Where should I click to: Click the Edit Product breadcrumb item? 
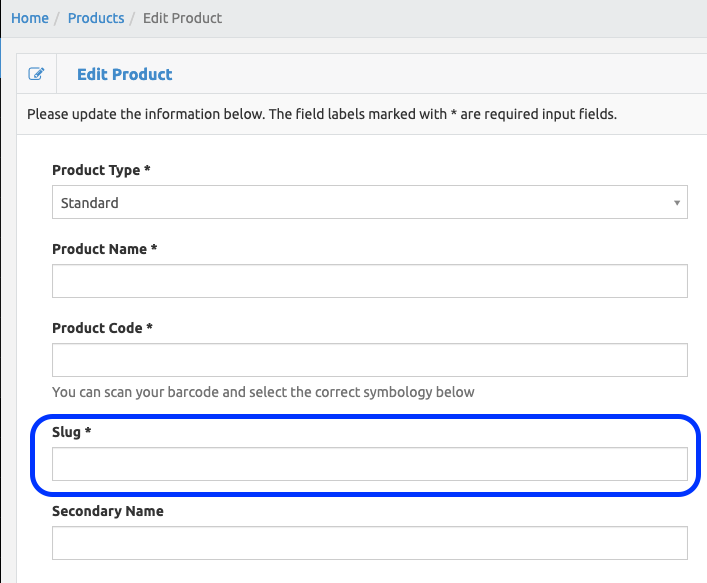pos(182,18)
